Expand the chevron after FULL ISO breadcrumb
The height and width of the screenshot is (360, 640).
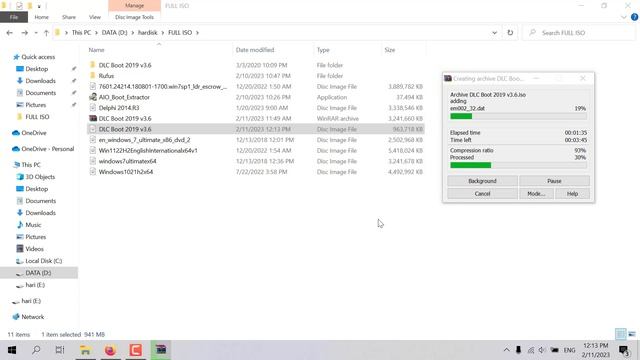tap(197, 33)
